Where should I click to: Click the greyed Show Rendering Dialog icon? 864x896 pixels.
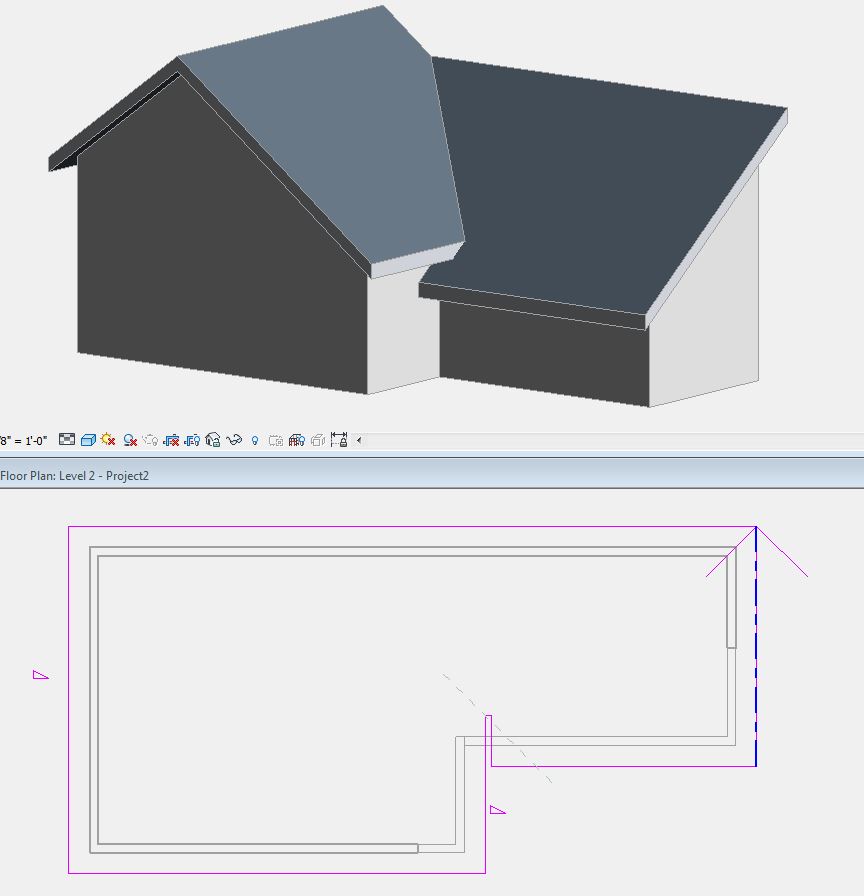150,440
